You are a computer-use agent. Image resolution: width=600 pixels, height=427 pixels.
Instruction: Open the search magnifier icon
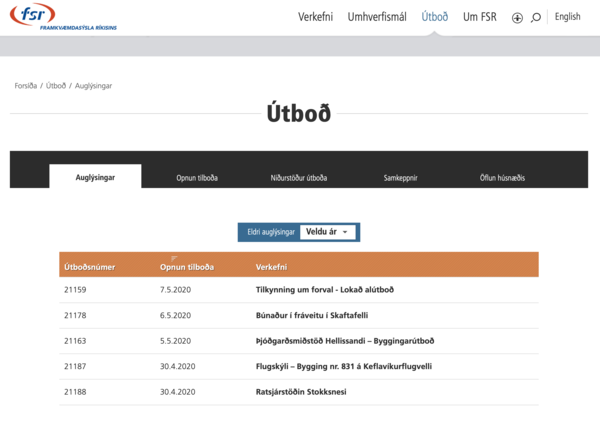click(536, 17)
